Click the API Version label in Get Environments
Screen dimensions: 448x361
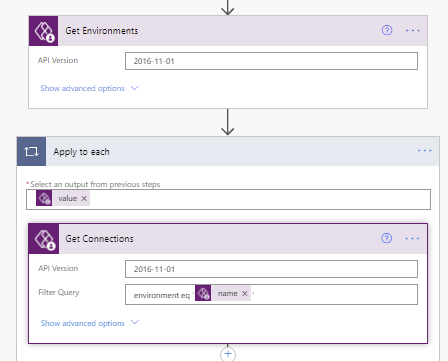(x=58, y=60)
